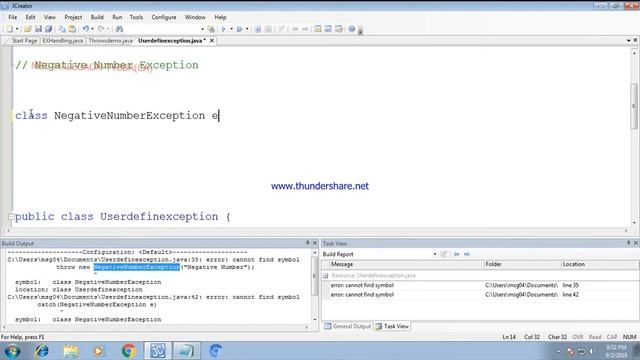This screenshot has height=360, width=640.
Task: Open the View menu
Action: (x=49, y=17)
